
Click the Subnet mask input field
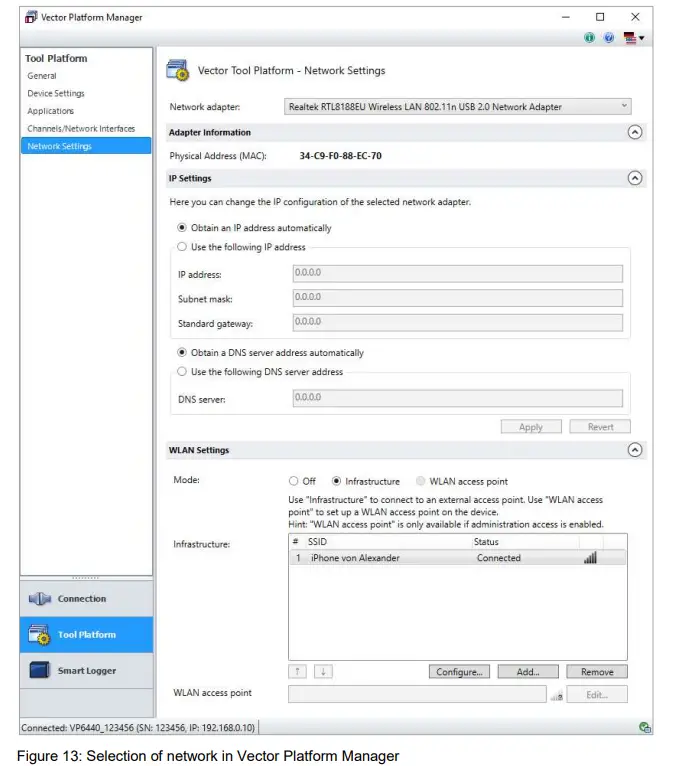pyautogui.click(x=458, y=298)
